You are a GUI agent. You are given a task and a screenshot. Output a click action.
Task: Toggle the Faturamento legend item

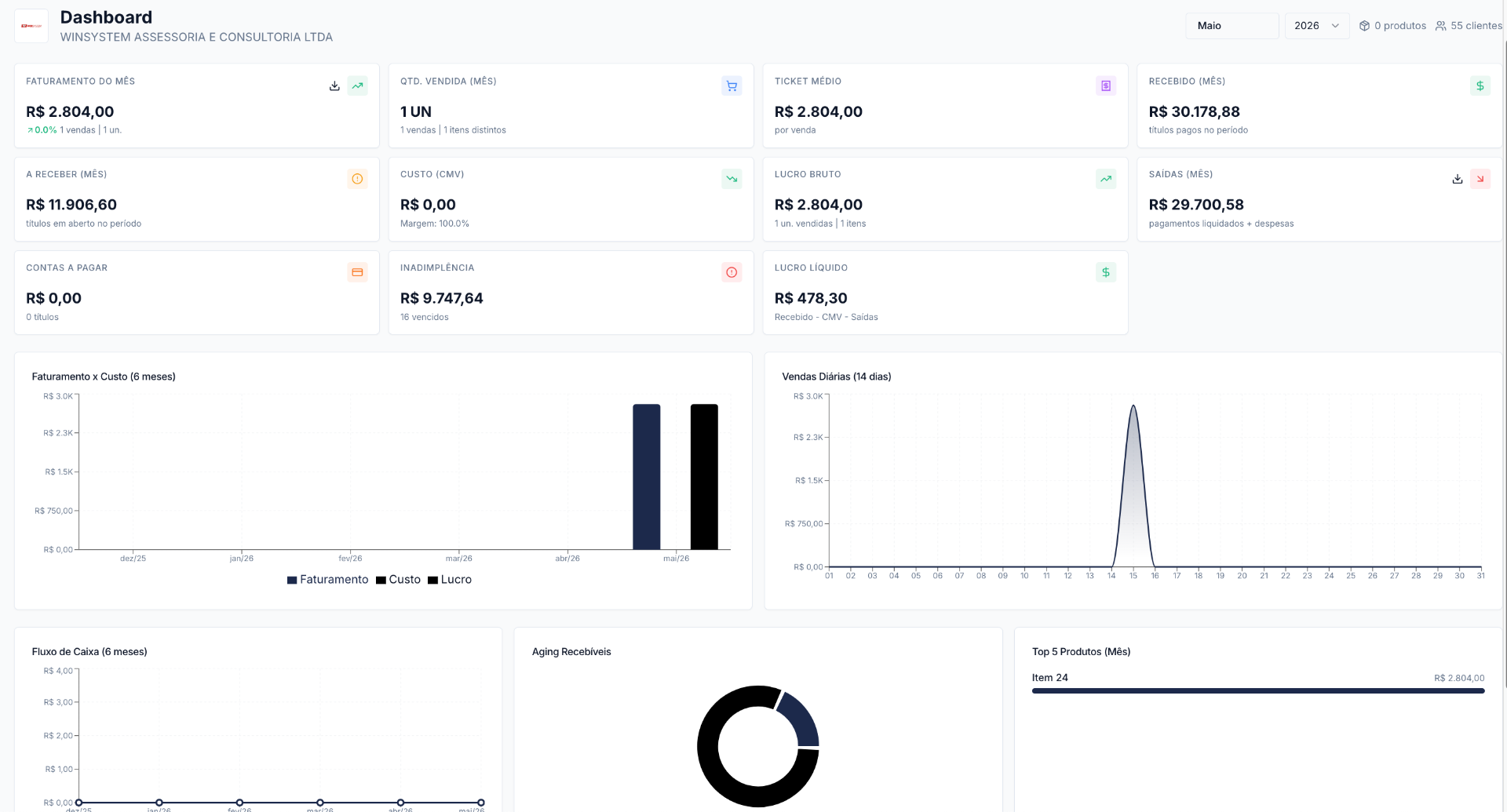click(x=327, y=580)
